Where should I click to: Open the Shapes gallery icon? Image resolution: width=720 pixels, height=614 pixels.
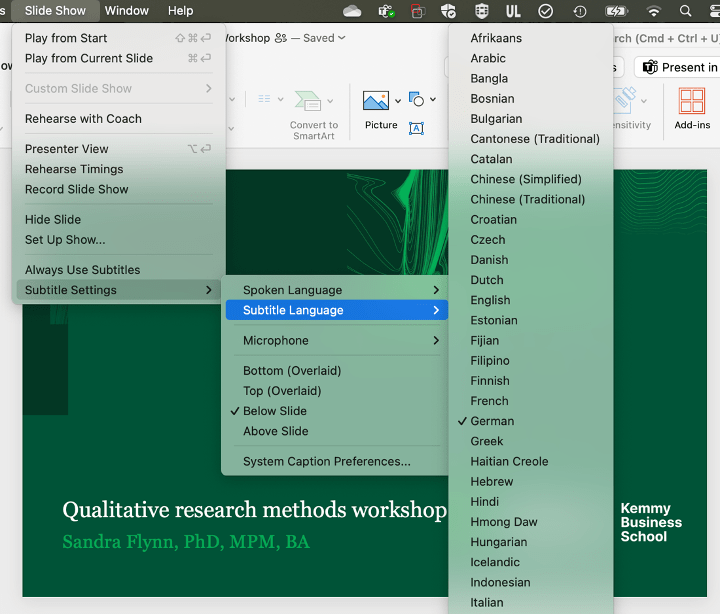coord(417,100)
